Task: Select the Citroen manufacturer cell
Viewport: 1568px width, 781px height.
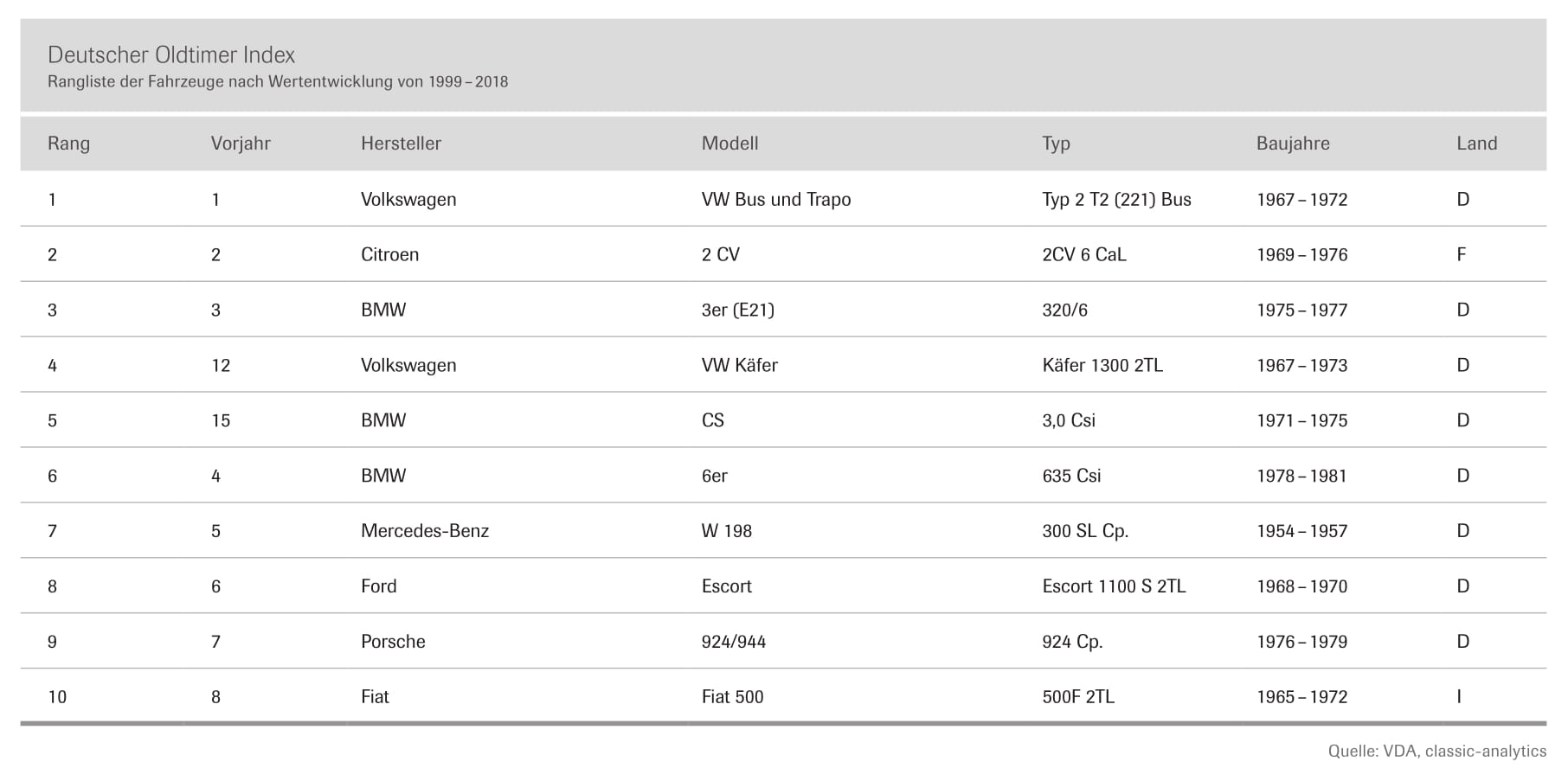Action: click(389, 254)
